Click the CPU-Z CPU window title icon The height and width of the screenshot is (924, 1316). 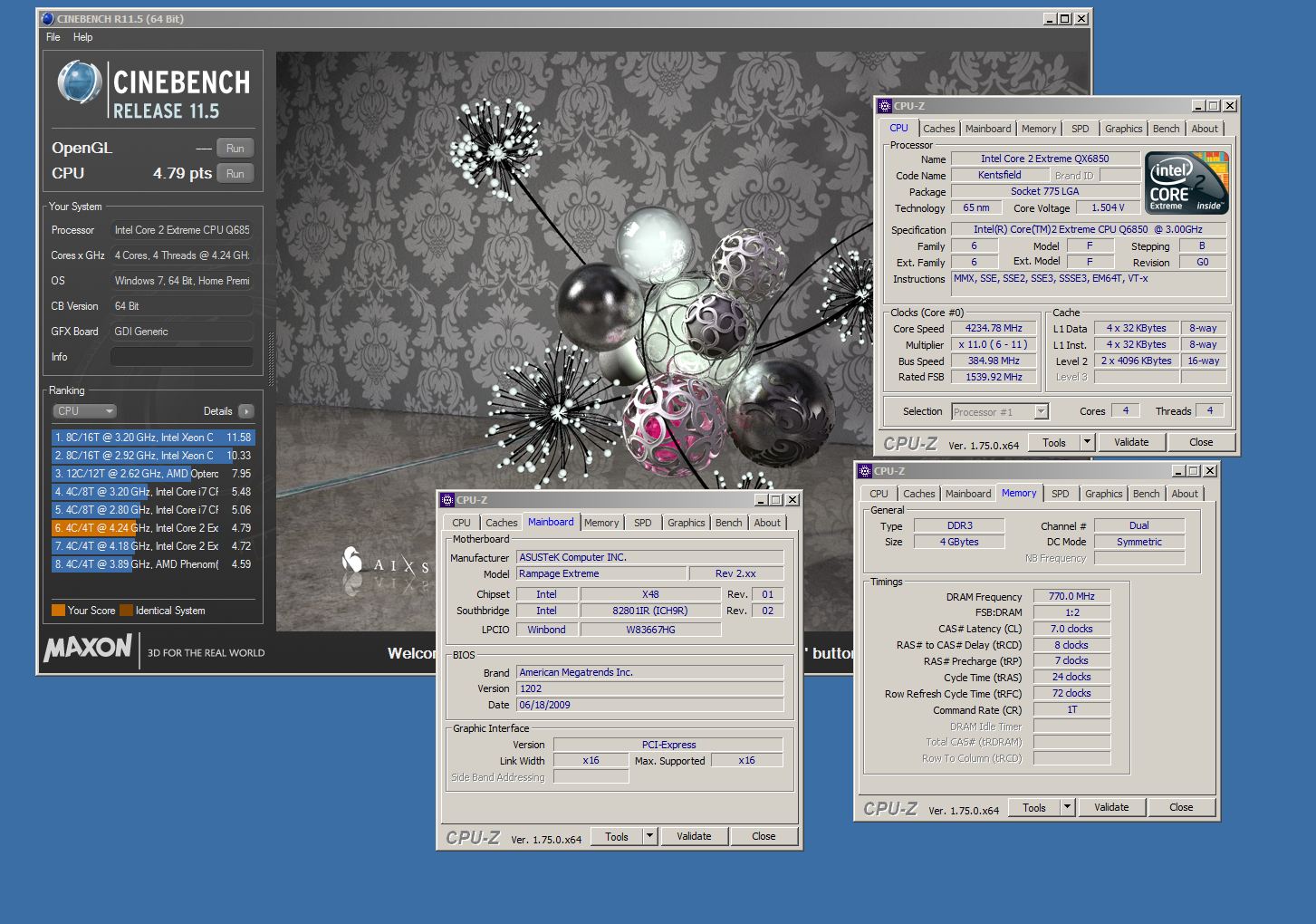tap(885, 106)
